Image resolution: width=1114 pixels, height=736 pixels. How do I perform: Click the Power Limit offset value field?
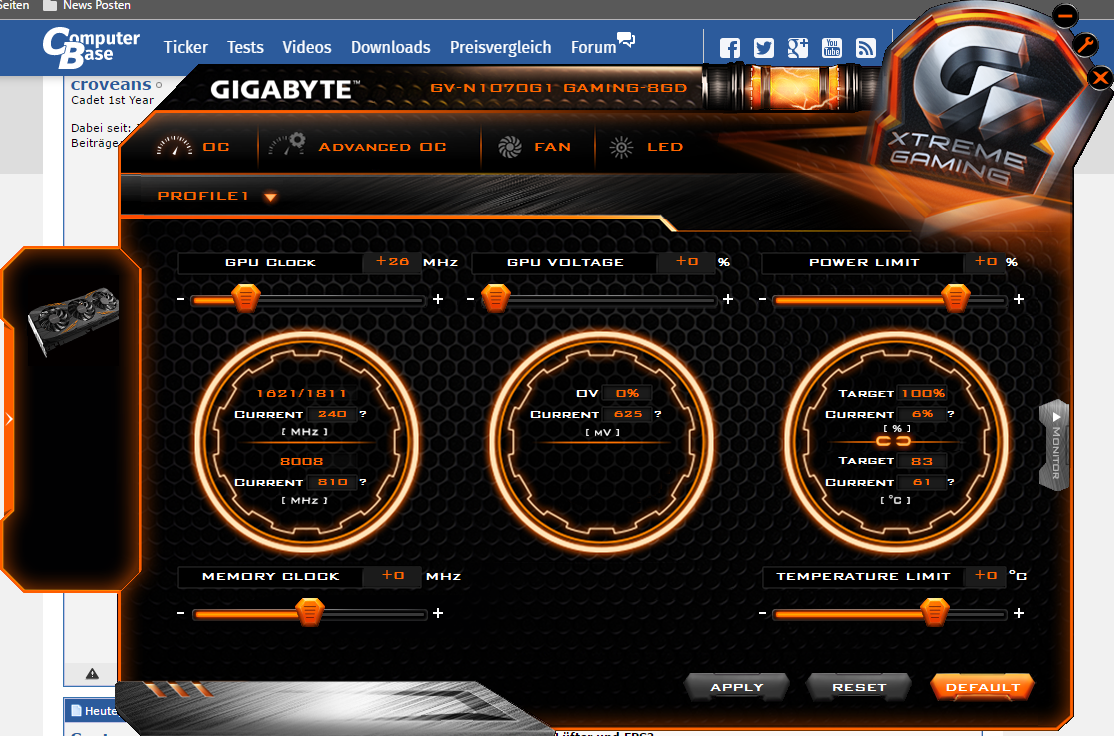[x=985, y=261]
